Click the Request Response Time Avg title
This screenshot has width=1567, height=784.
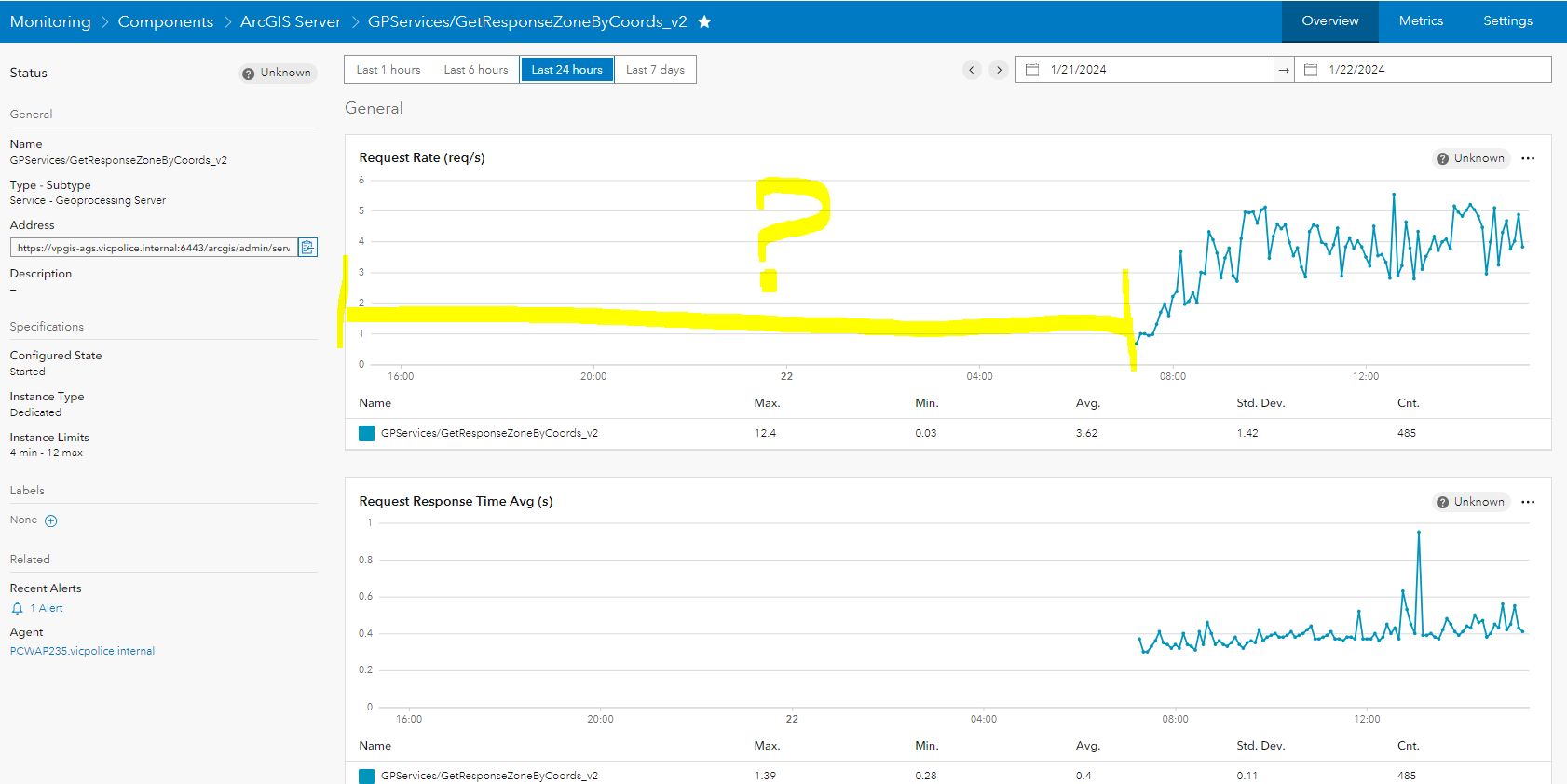(x=456, y=502)
